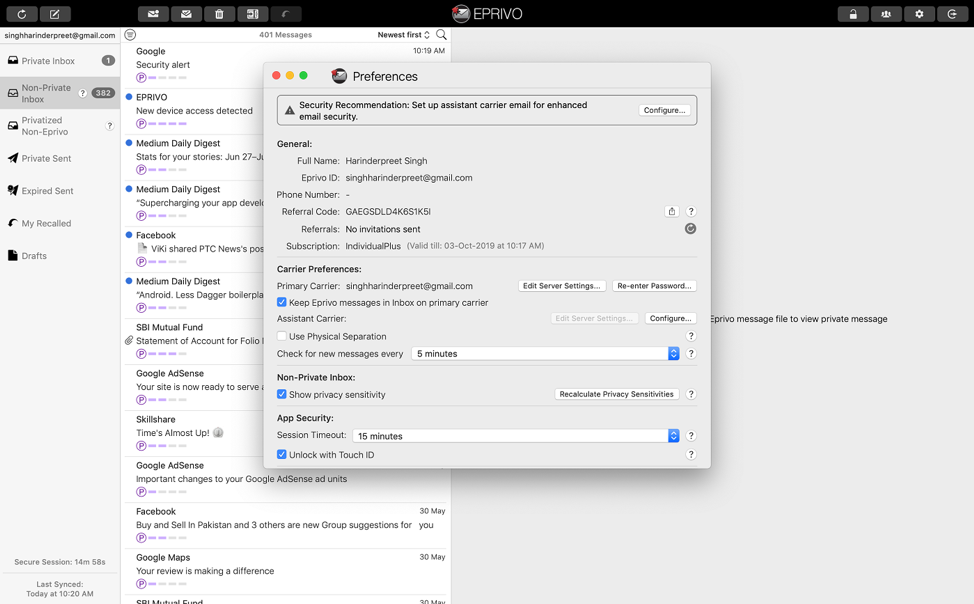Click the Edit Server Settings button for primary carrier

pyautogui.click(x=561, y=286)
